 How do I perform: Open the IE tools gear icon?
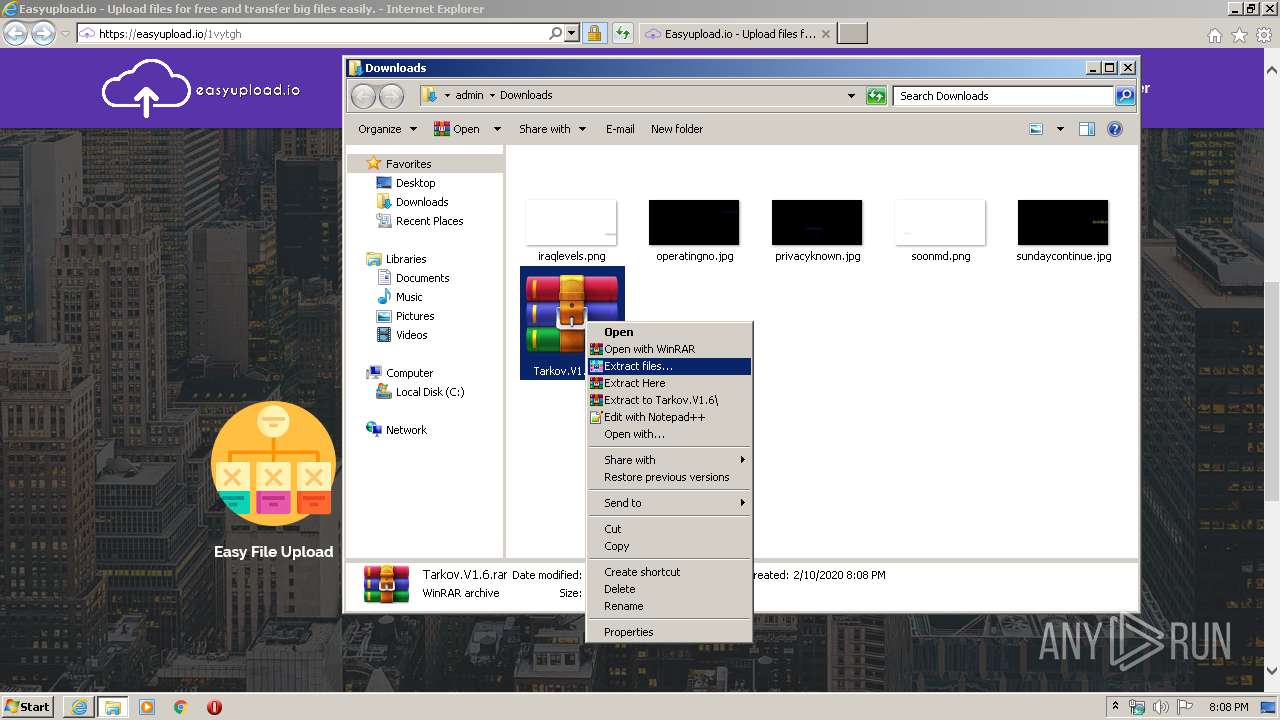coord(1263,35)
